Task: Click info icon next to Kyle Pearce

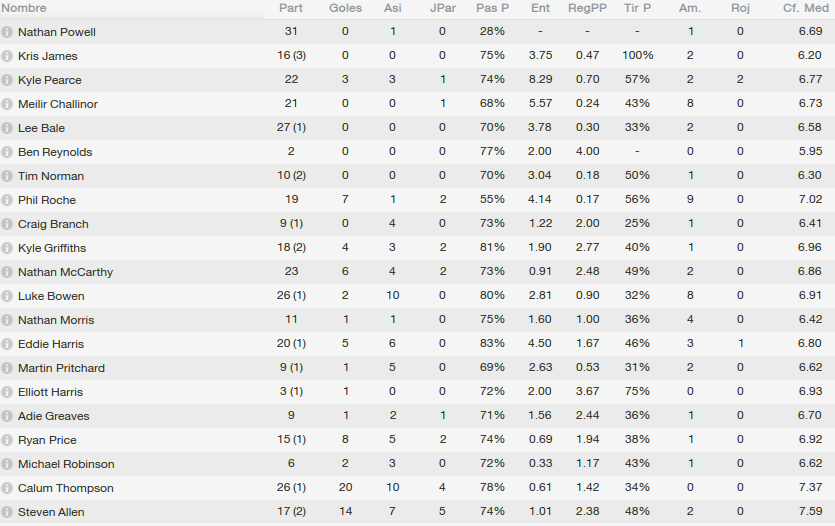Action: 7,80
